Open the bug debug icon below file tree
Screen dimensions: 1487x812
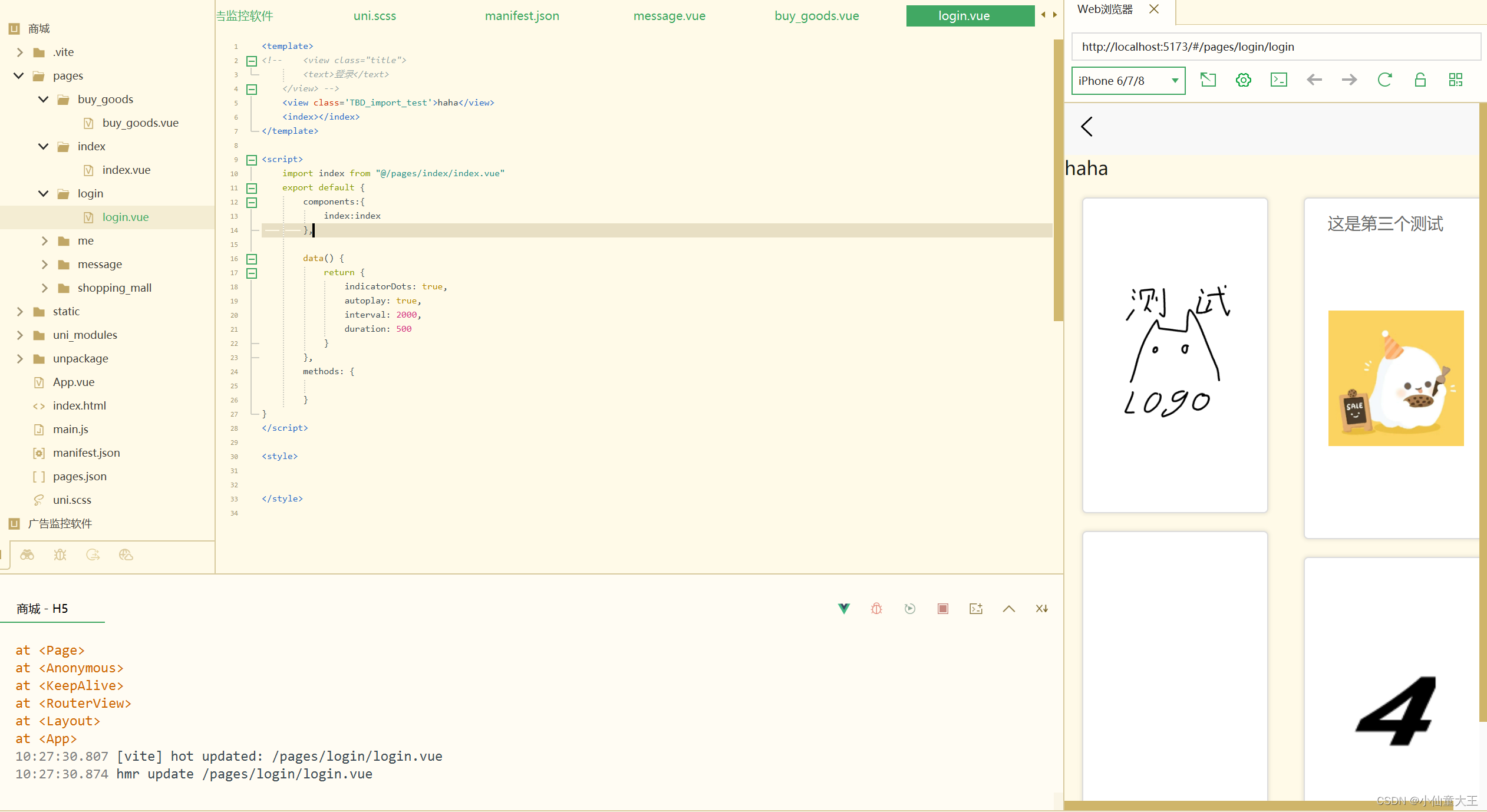click(60, 554)
